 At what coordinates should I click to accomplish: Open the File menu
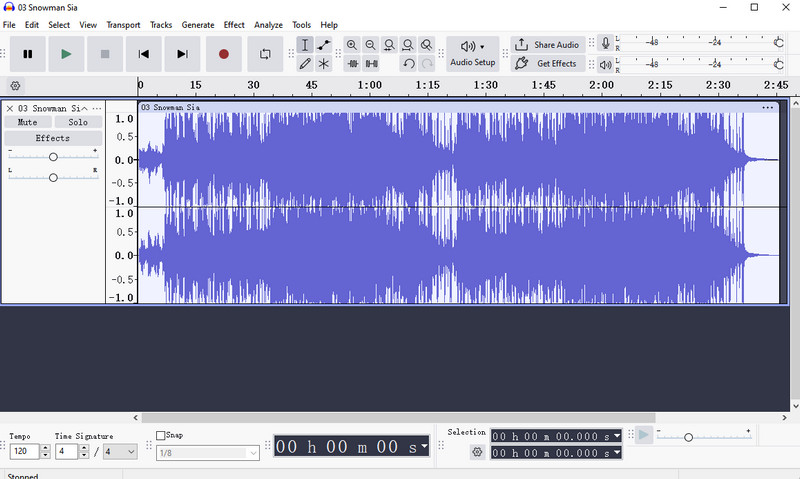(x=9, y=24)
